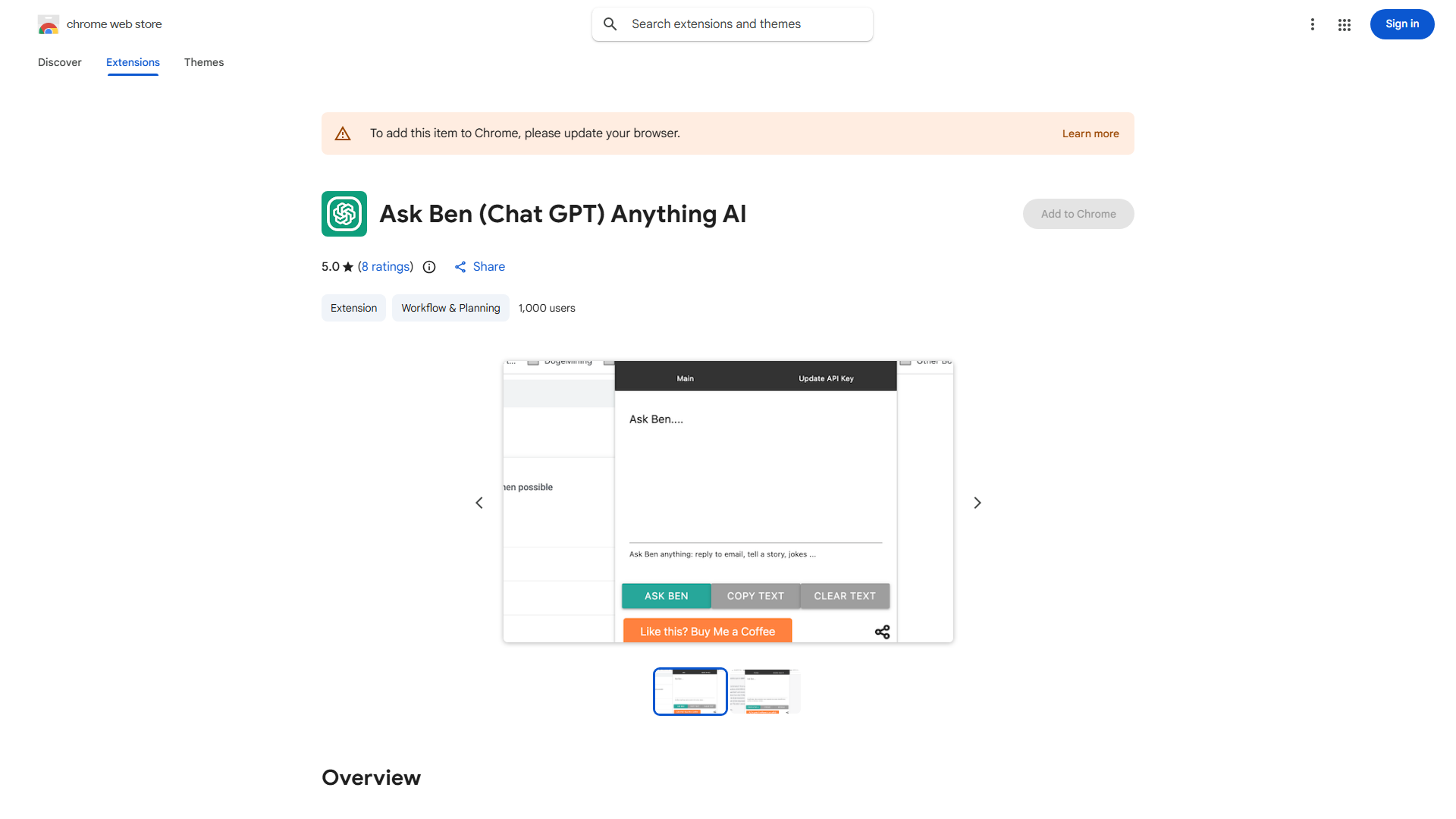1456x819 pixels.
Task: Click the Learn more link
Action: [1090, 133]
